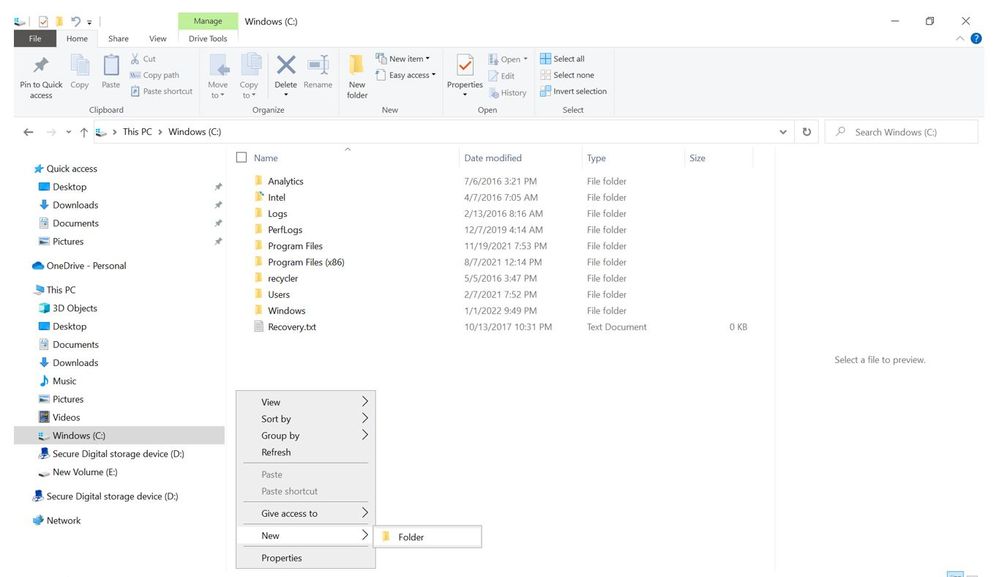Viewport: 999px width, 577px height.
Task: Click Copy path in ribbon
Action: [x=154, y=75]
